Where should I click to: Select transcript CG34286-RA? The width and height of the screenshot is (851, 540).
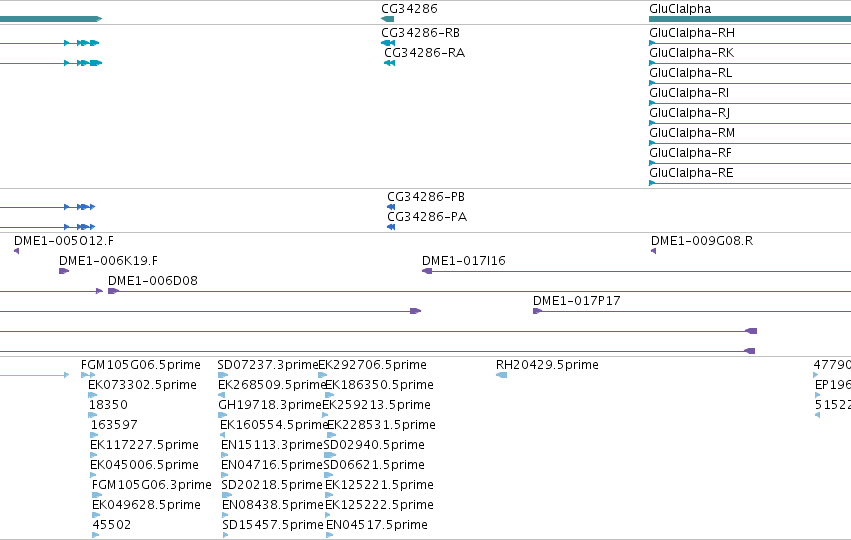pos(424,53)
